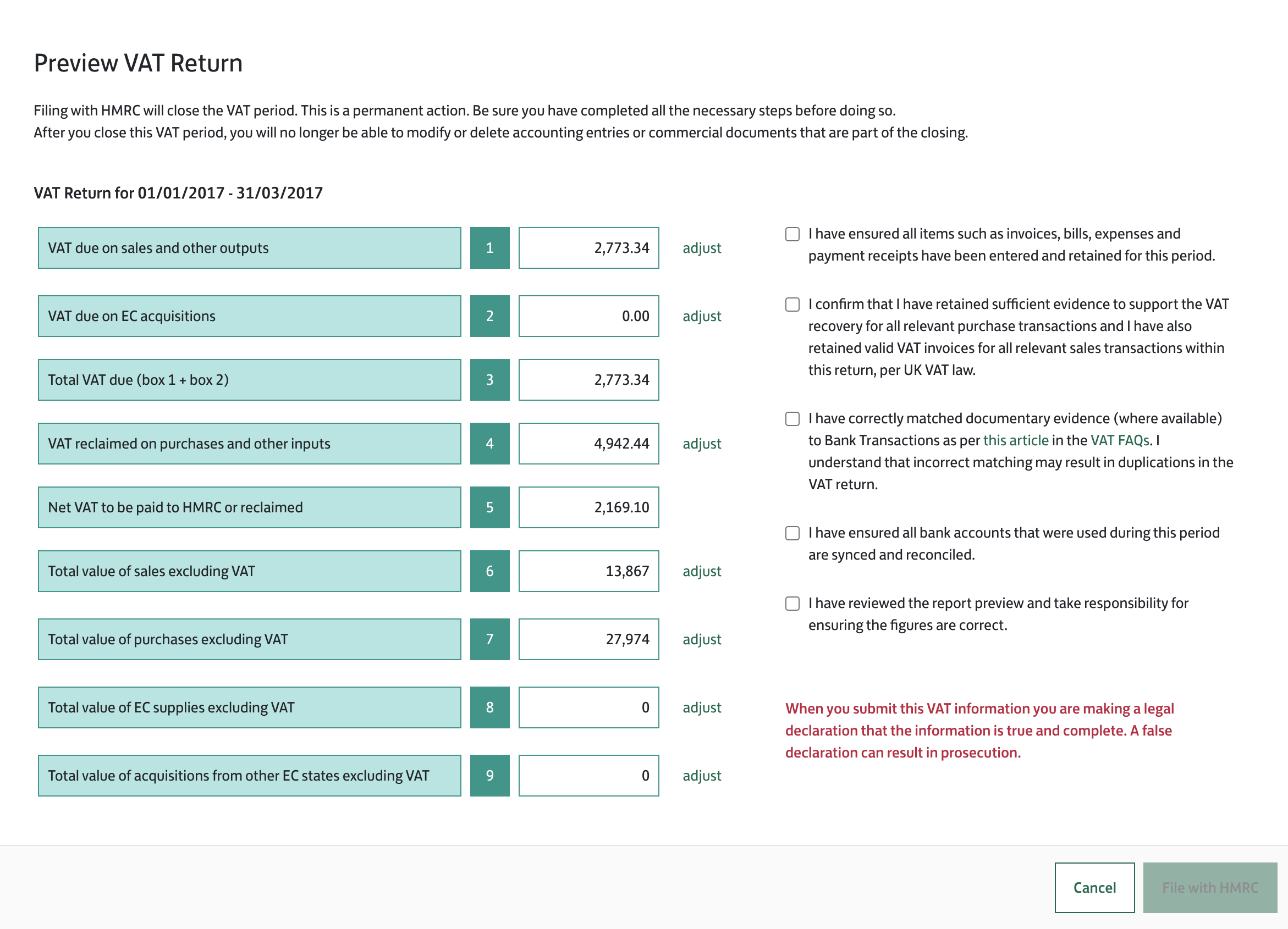Click the box 7 purchases value field
The width and height of the screenshot is (1288, 929).
588,639
